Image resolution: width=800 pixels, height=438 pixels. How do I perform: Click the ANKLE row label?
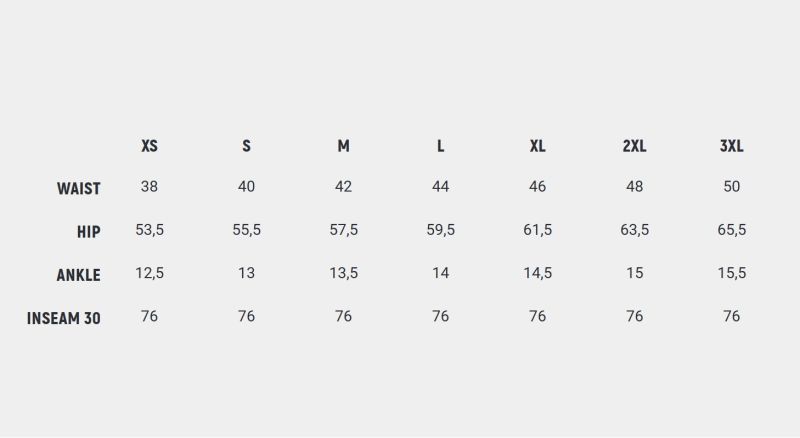[78, 275]
